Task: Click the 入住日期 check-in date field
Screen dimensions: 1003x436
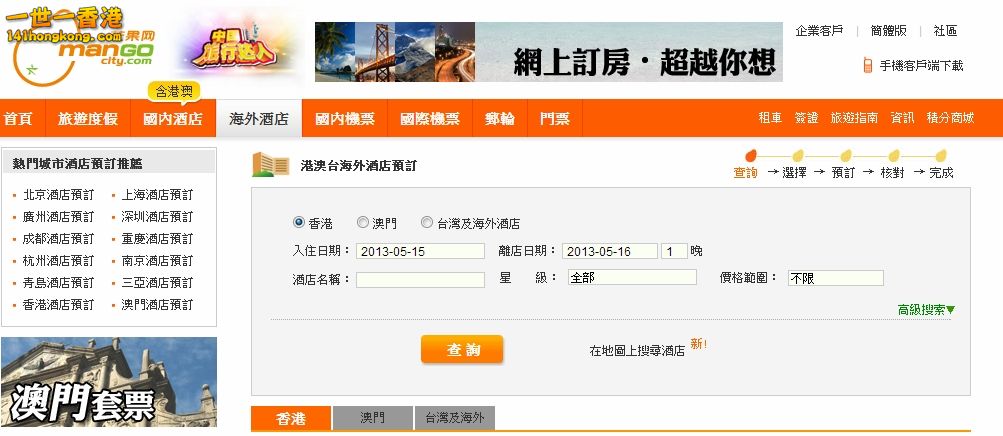Action: click(x=420, y=251)
